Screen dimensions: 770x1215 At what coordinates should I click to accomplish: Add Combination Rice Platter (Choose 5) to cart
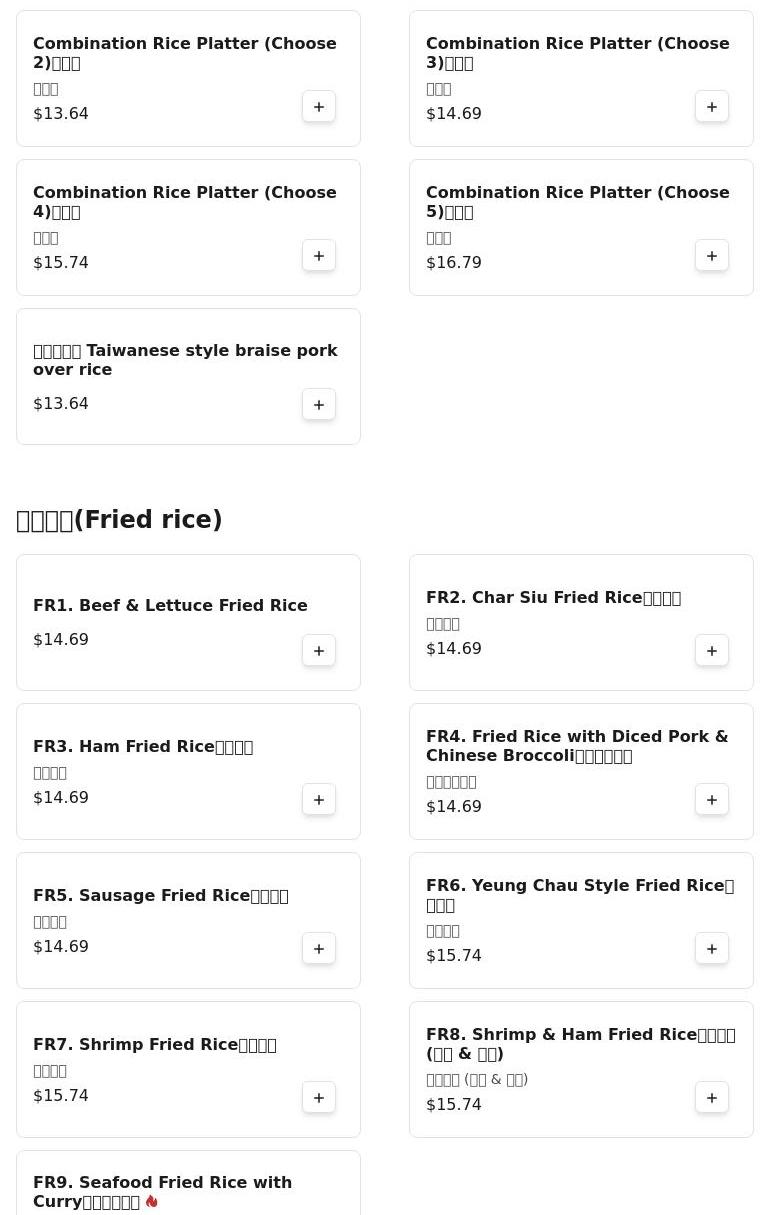pyautogui.click(x=712, y=256)
